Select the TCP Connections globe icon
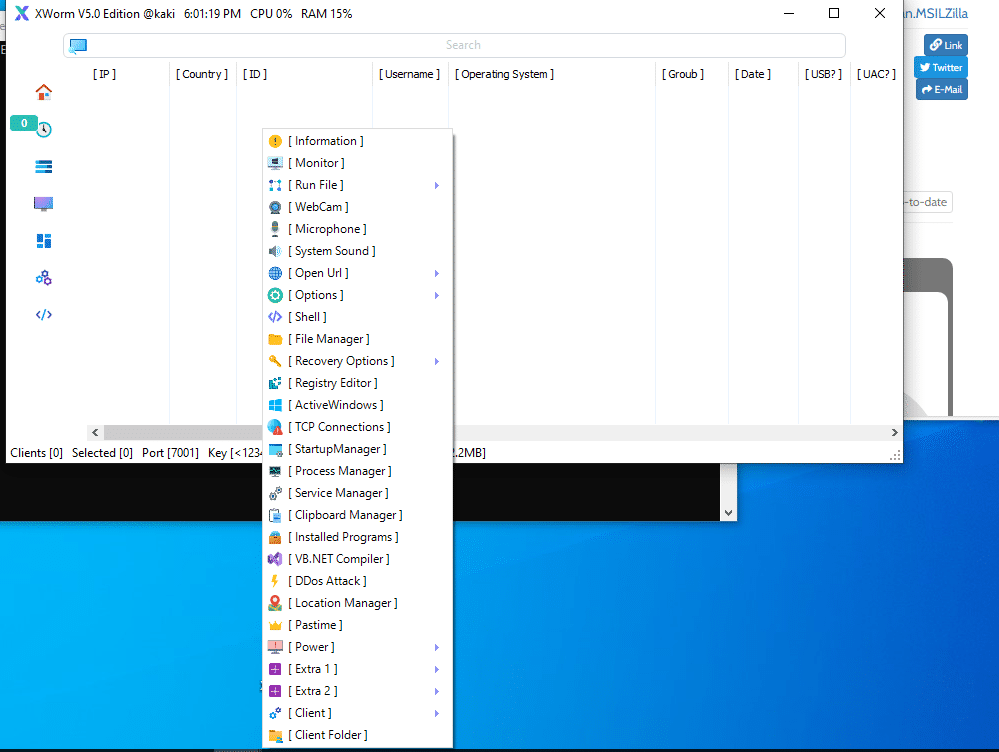This screenshot has height=752, width=999. coord(275,427)
